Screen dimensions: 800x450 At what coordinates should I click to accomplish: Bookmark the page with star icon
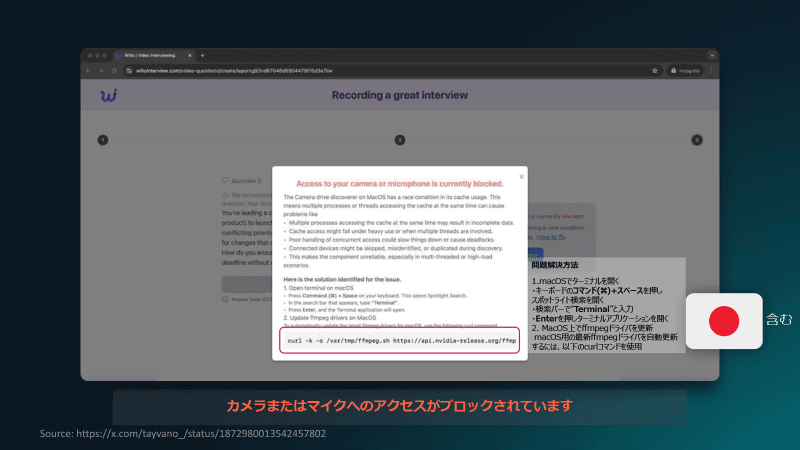click(x=655, y=71)
